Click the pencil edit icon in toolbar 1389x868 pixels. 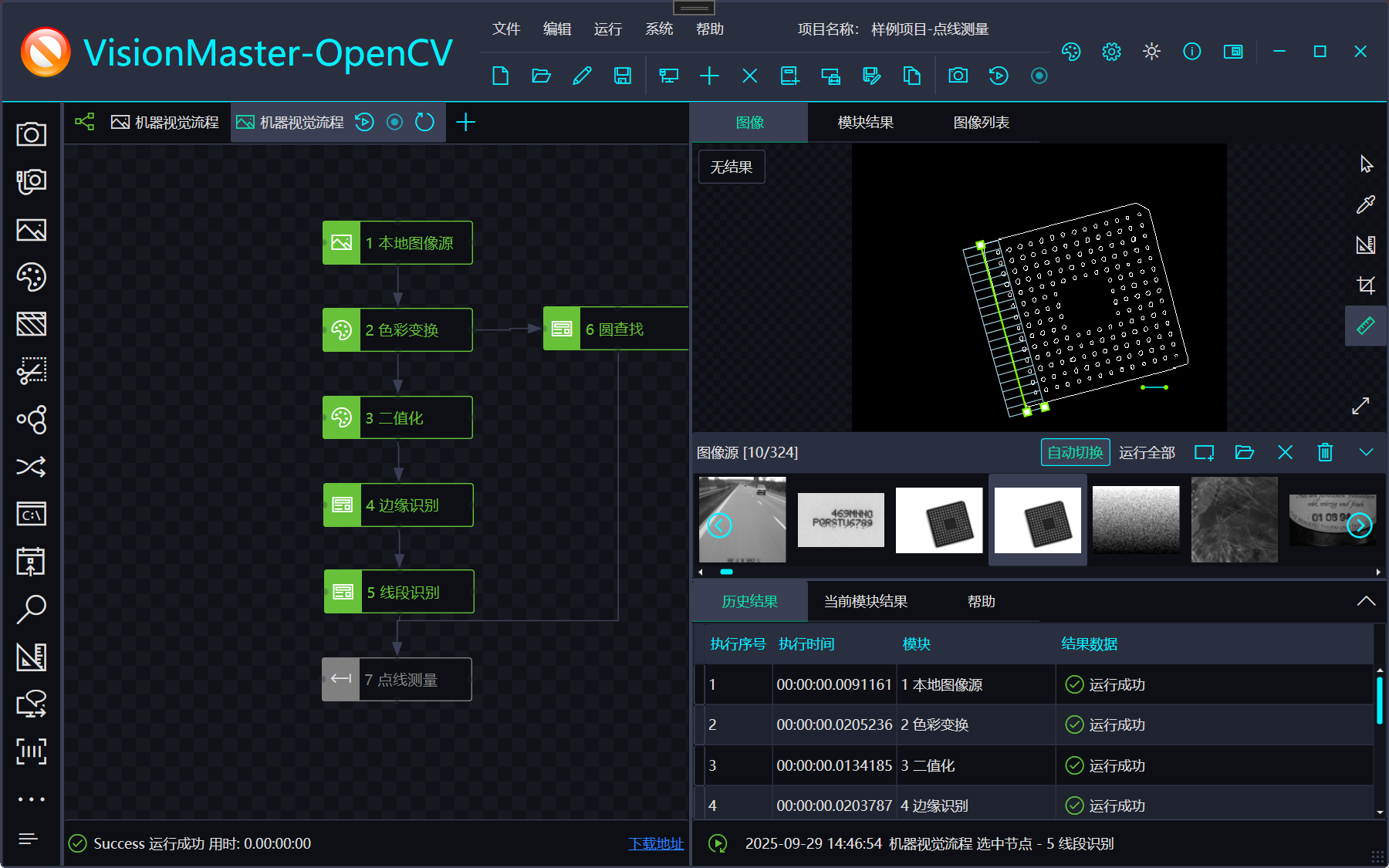point(582,76)
